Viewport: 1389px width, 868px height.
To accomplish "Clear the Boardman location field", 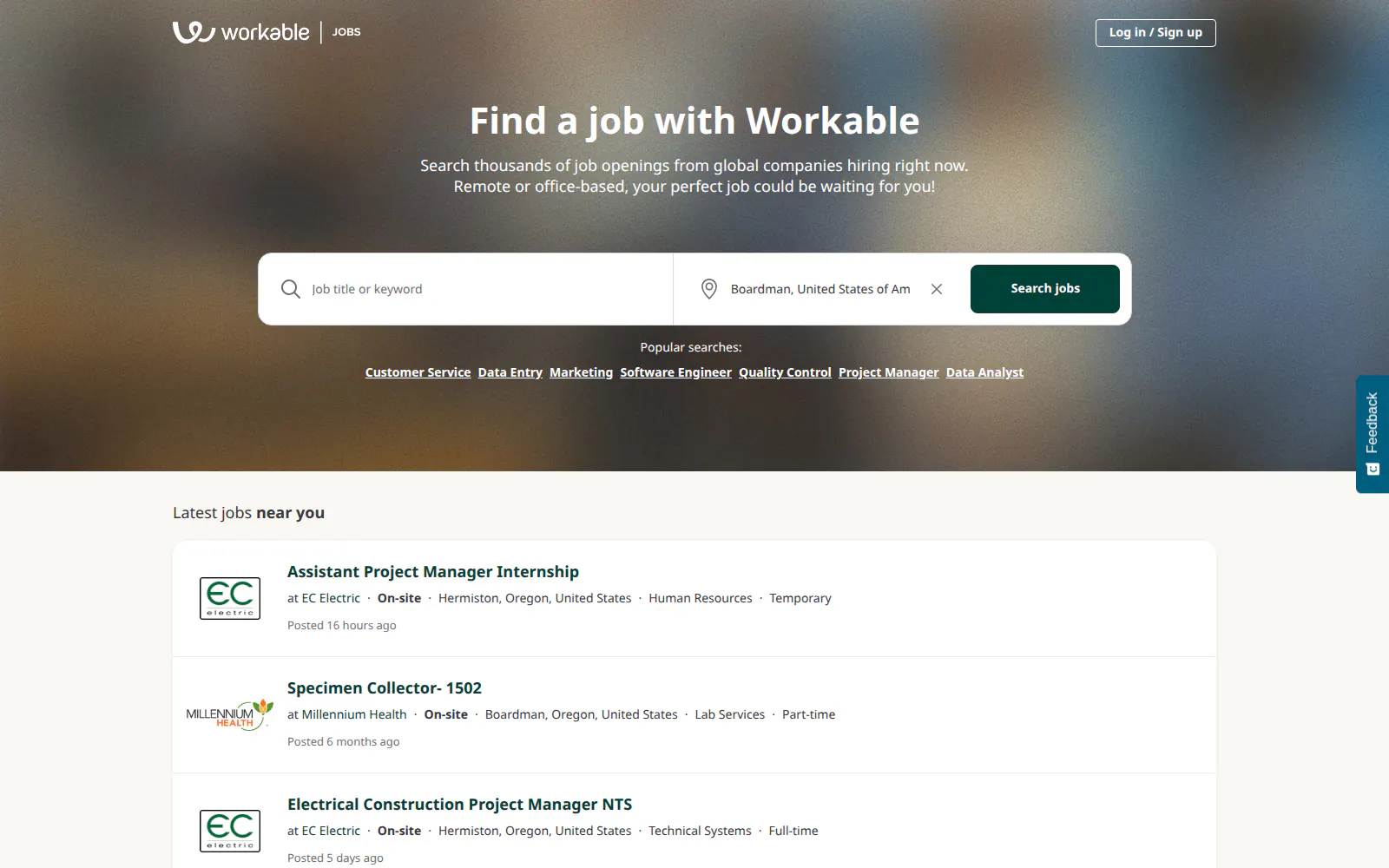I will click(x=937, y=289).
